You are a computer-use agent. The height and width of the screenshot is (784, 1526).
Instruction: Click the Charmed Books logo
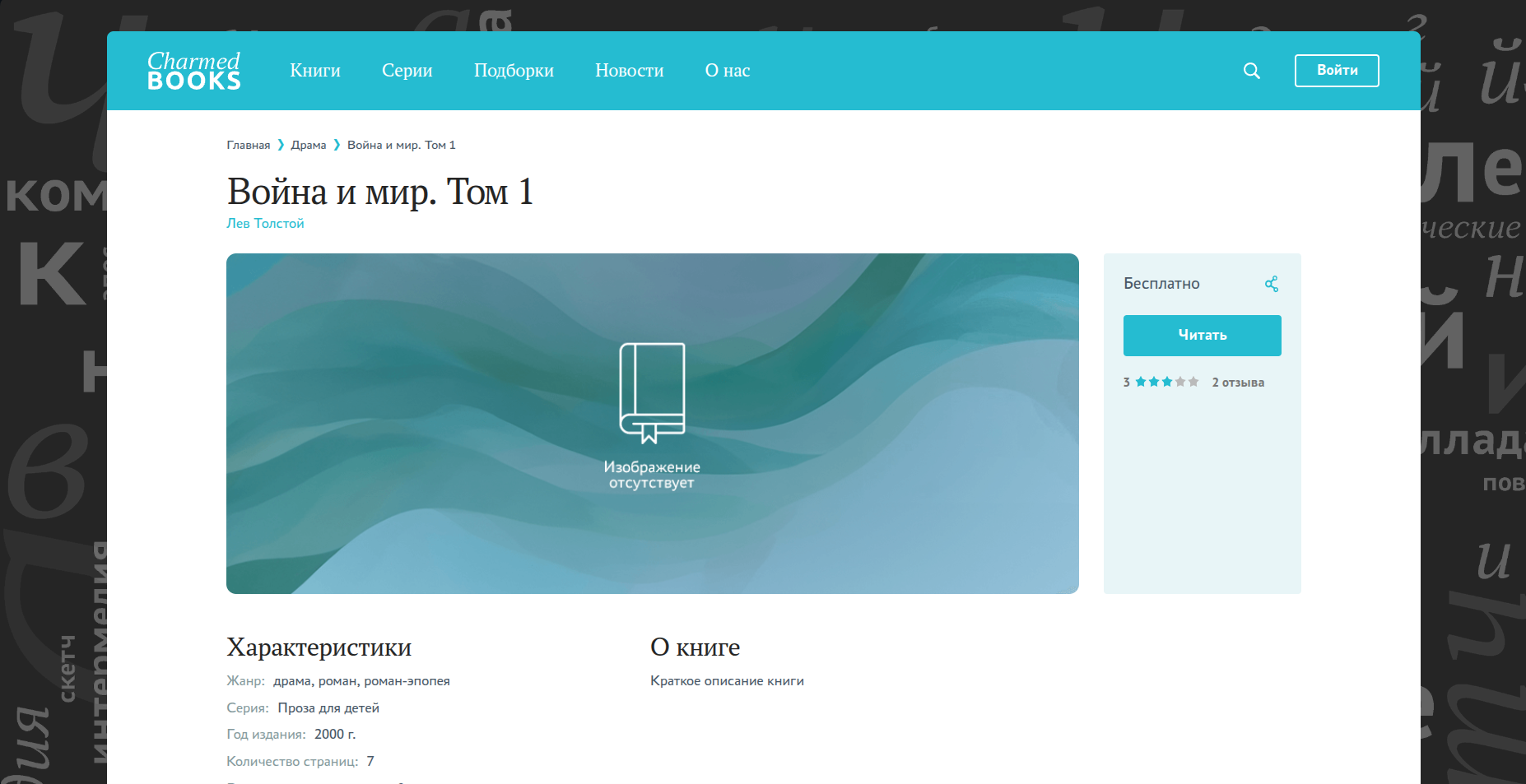pos(194,71)
